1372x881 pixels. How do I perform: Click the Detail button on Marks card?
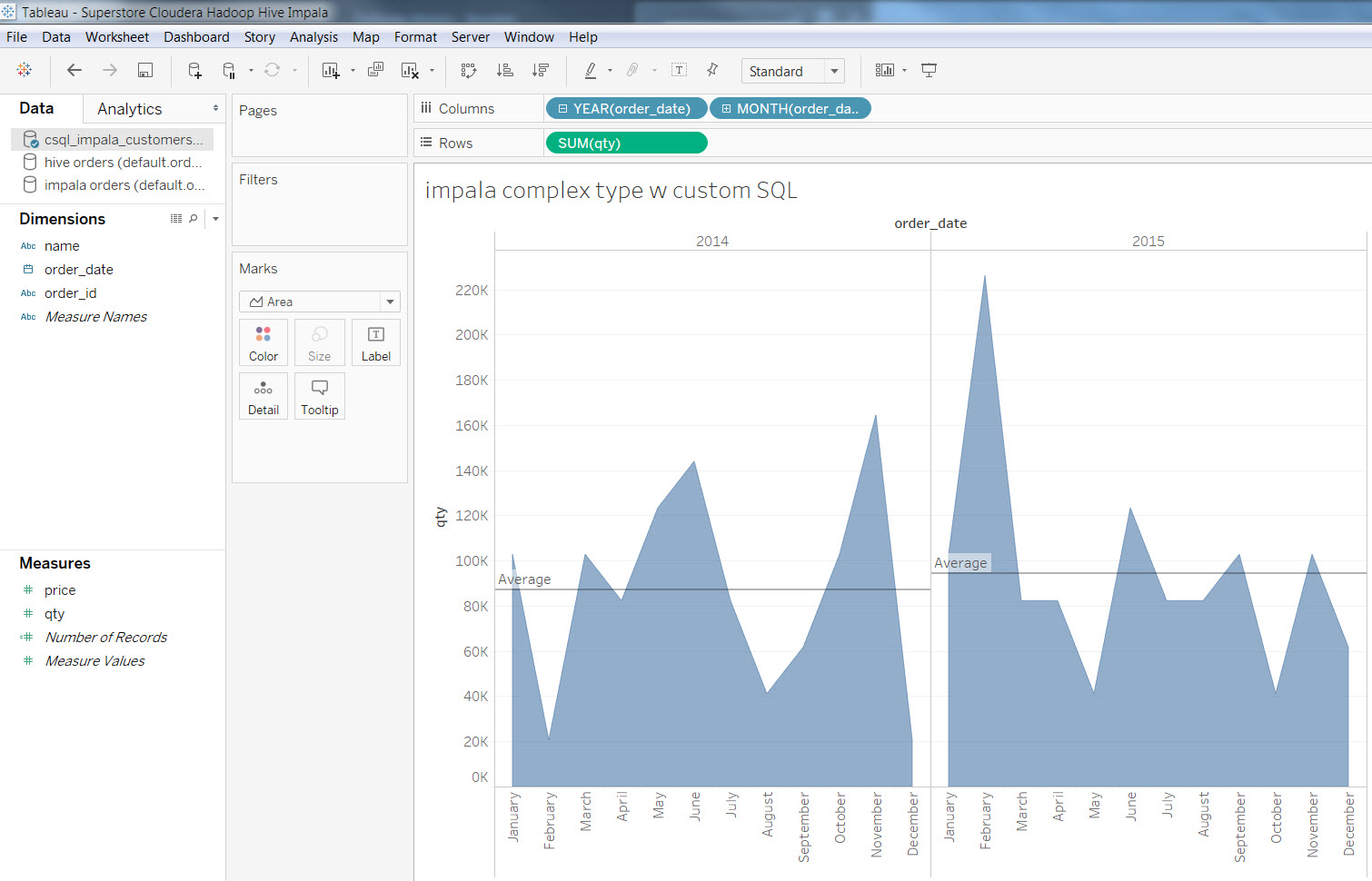tap(263, 397)
